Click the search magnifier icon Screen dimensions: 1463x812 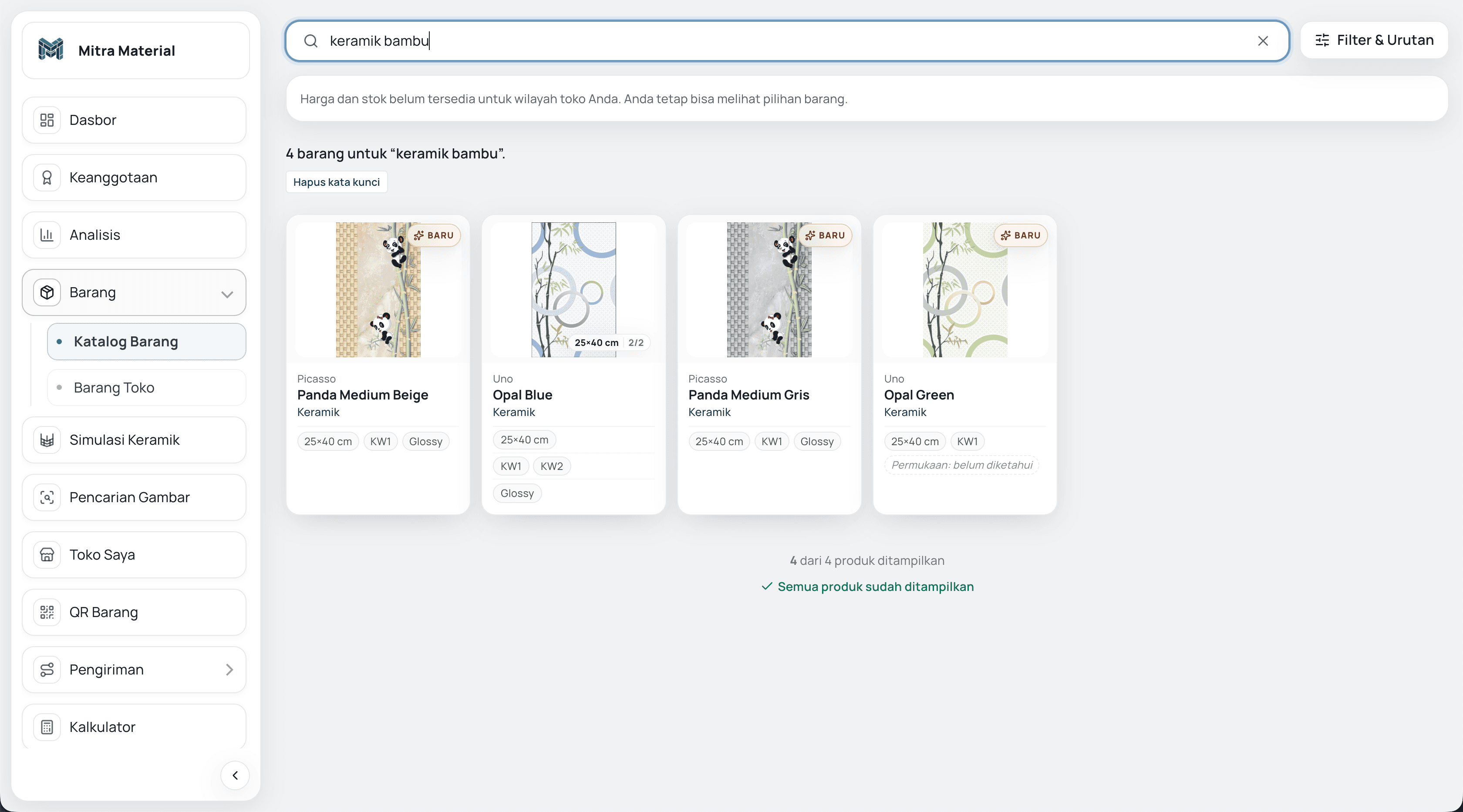pyautogui.click(x=310, y=41)
